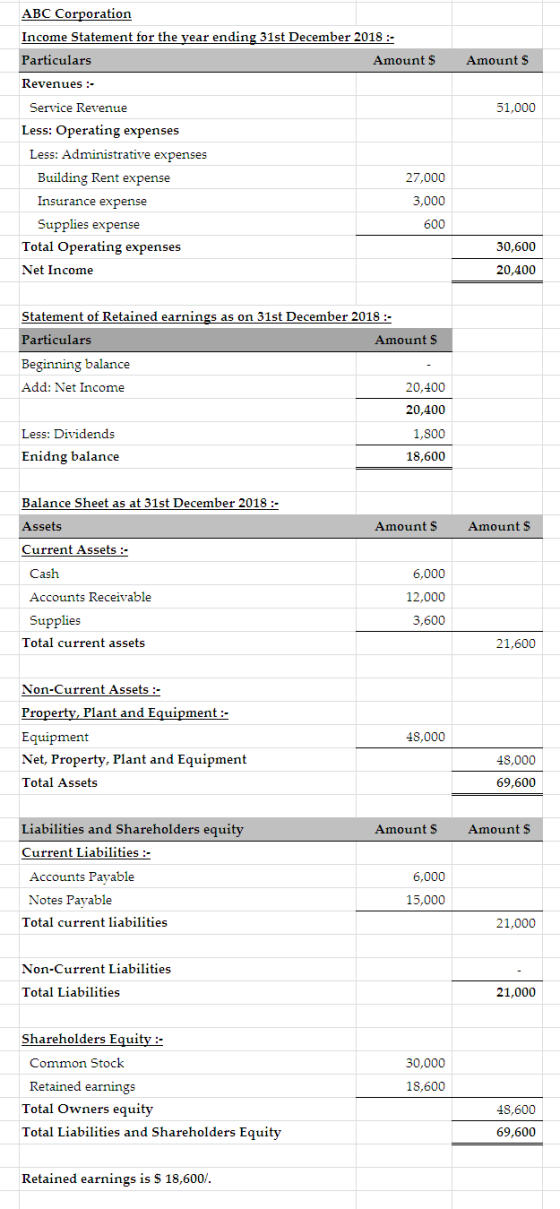Click the 'Total current assets' label

[83, 643]
